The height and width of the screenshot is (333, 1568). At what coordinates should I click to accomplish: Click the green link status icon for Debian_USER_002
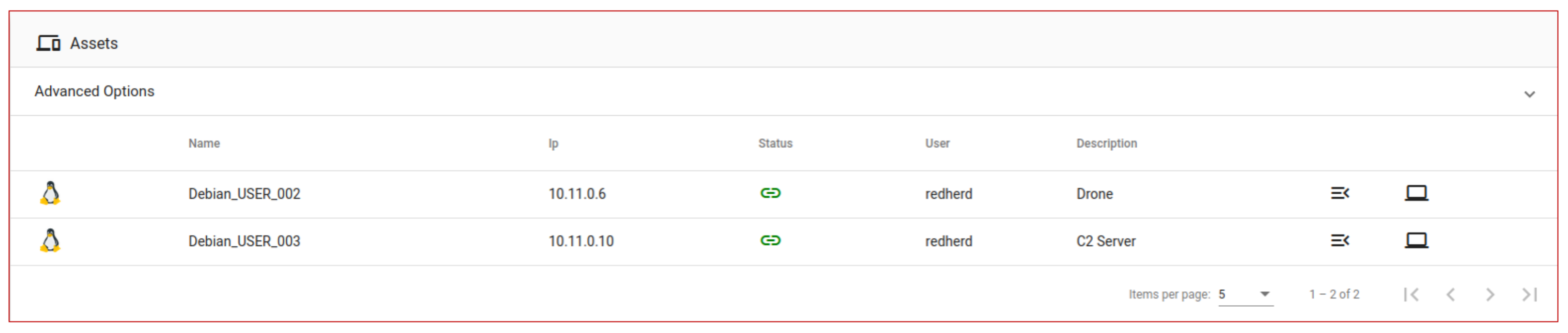[770, 194]
